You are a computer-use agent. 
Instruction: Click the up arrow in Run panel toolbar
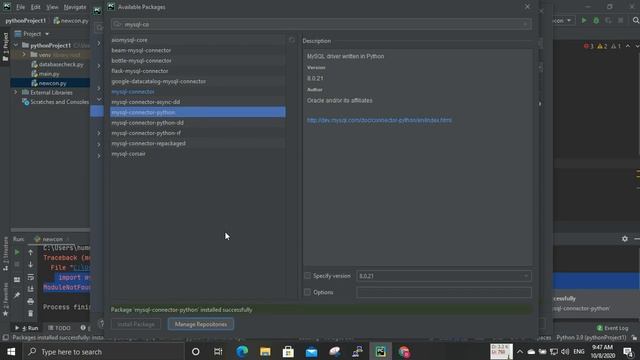click(x=31, y=253)
